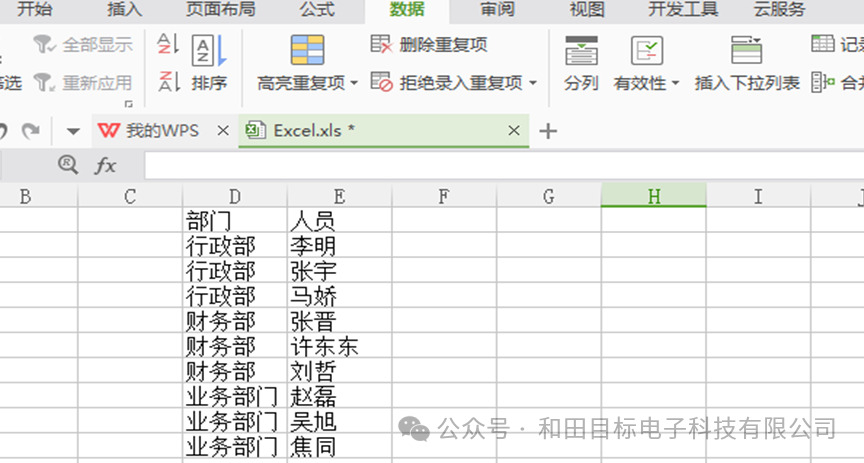Close the Excel.xls document tab
Screen dimensions: 864x463
pyautogui.click(x=514, y=131)
